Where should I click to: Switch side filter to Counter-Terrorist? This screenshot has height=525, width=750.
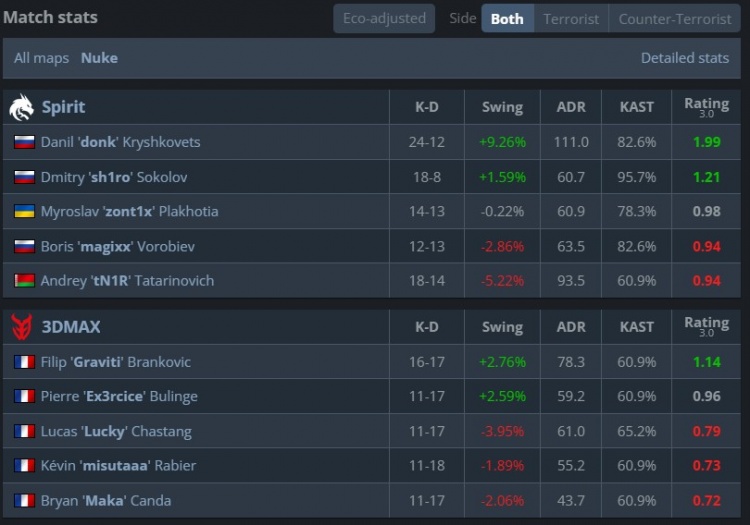coord(675,18)
